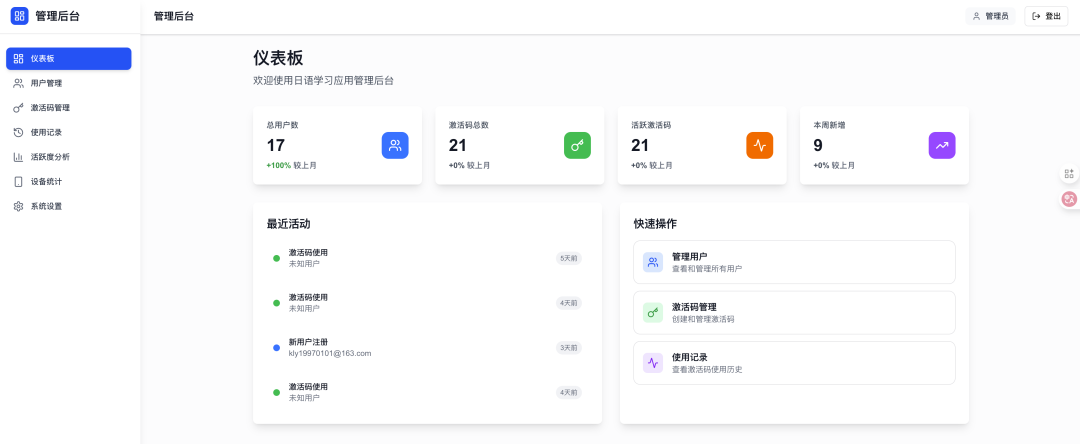Screen dimensions: 1080x444
Task: Click the 快速操作 section heading
Action: click(655, 224)
